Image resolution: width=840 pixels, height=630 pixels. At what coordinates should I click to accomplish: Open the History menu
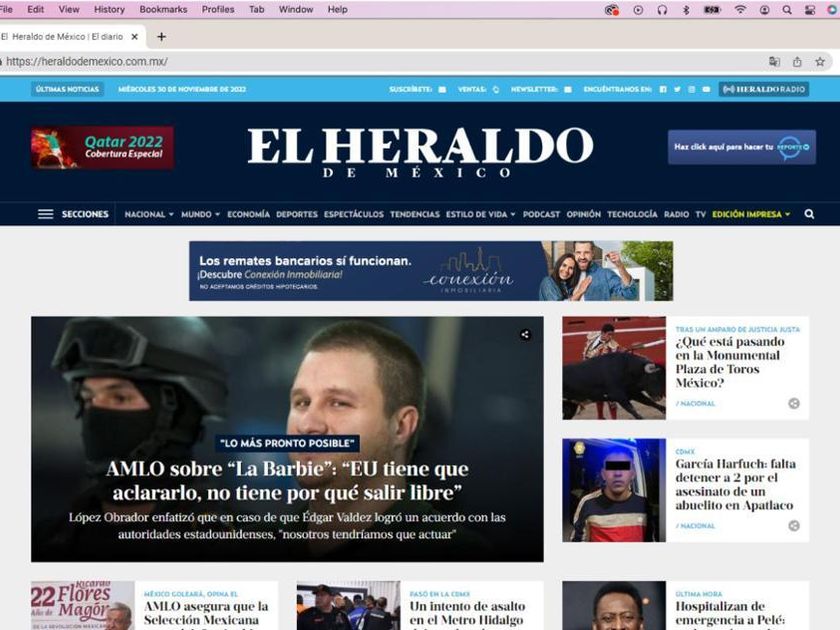point(109,10)
